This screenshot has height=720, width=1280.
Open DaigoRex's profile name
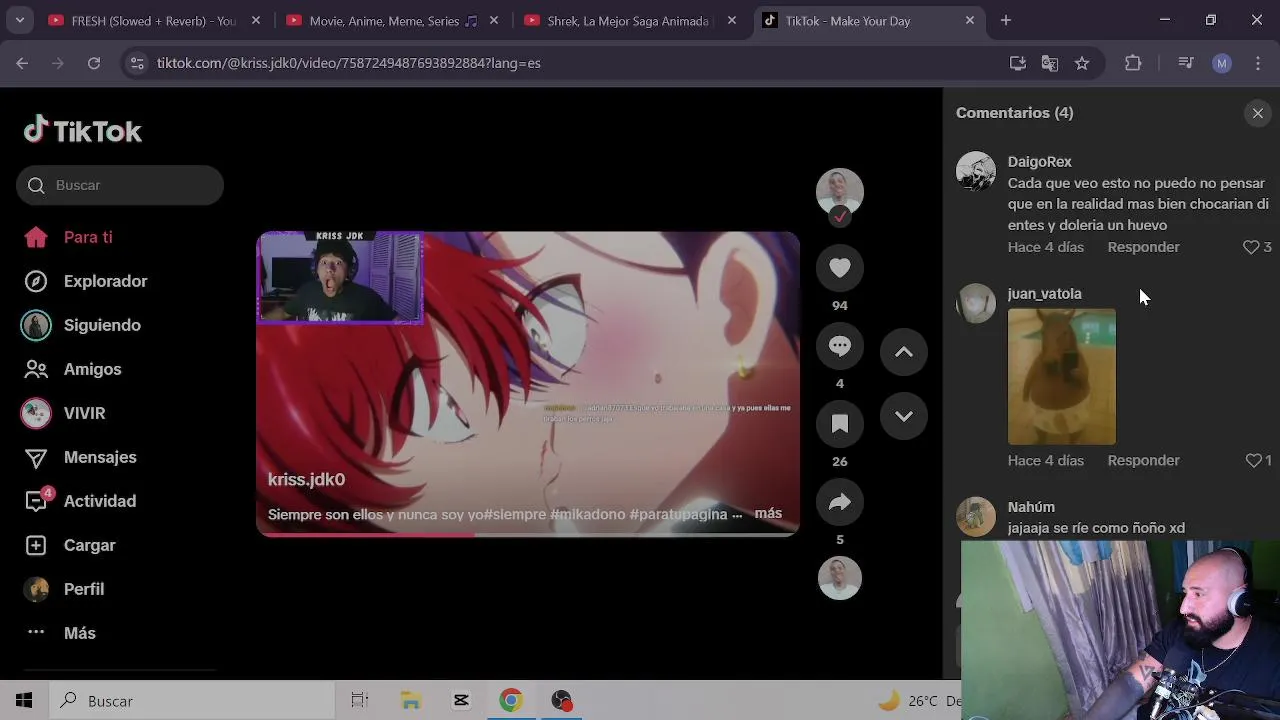coord(1039,161)
